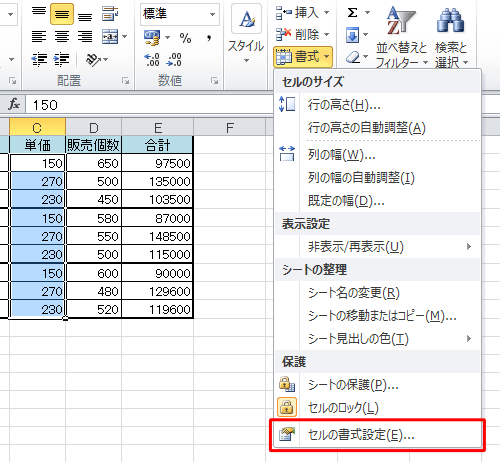Open the スタイル styles button

(246, 33)
